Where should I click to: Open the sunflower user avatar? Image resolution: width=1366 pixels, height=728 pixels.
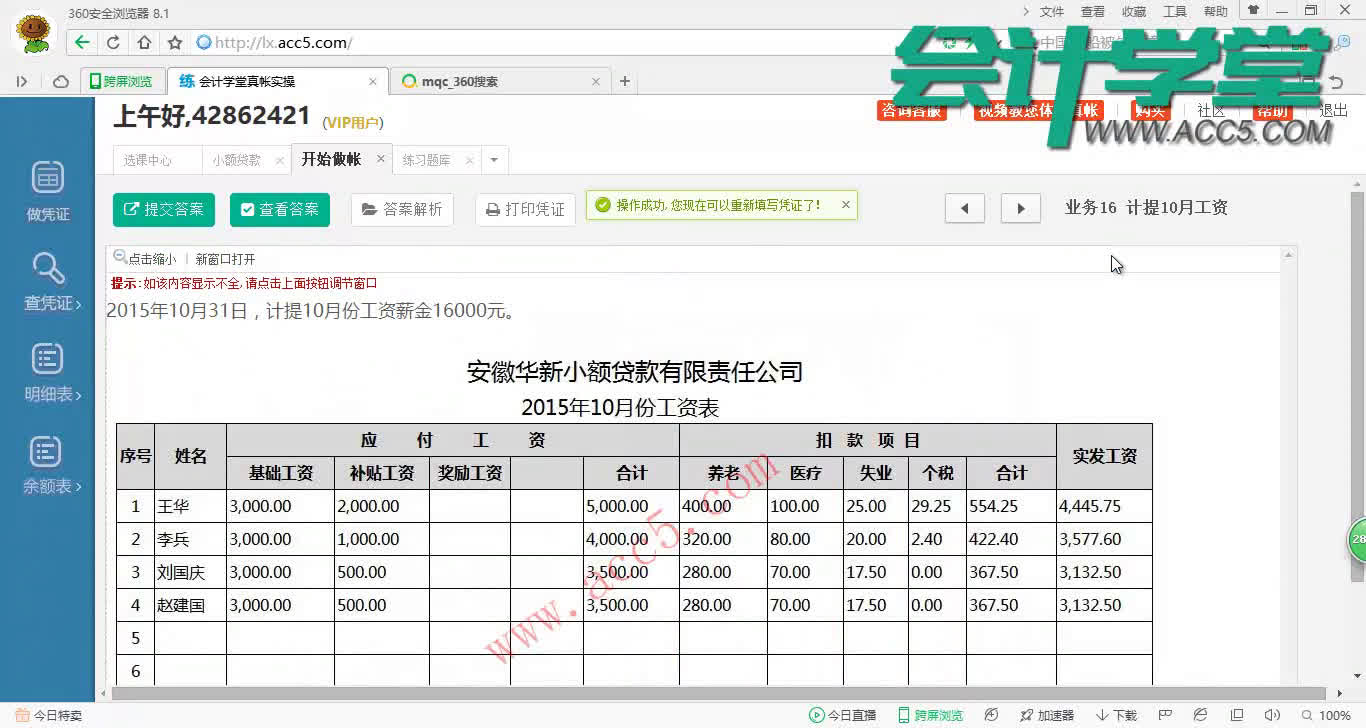pos(35,32)
